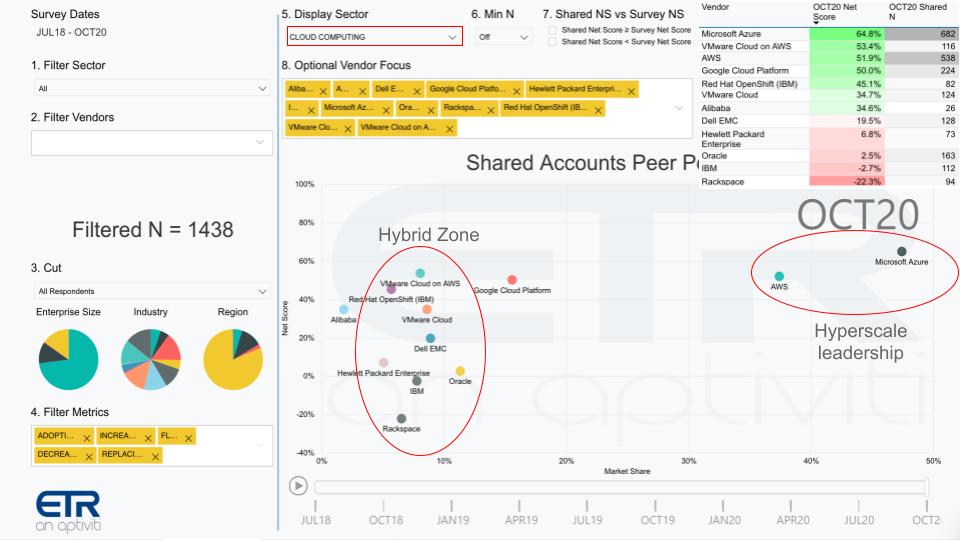Image resolution: width=960 pixels, height=540 pixels.
Task: Remove VMware Cloud on A... chip X
Action: 449,129
